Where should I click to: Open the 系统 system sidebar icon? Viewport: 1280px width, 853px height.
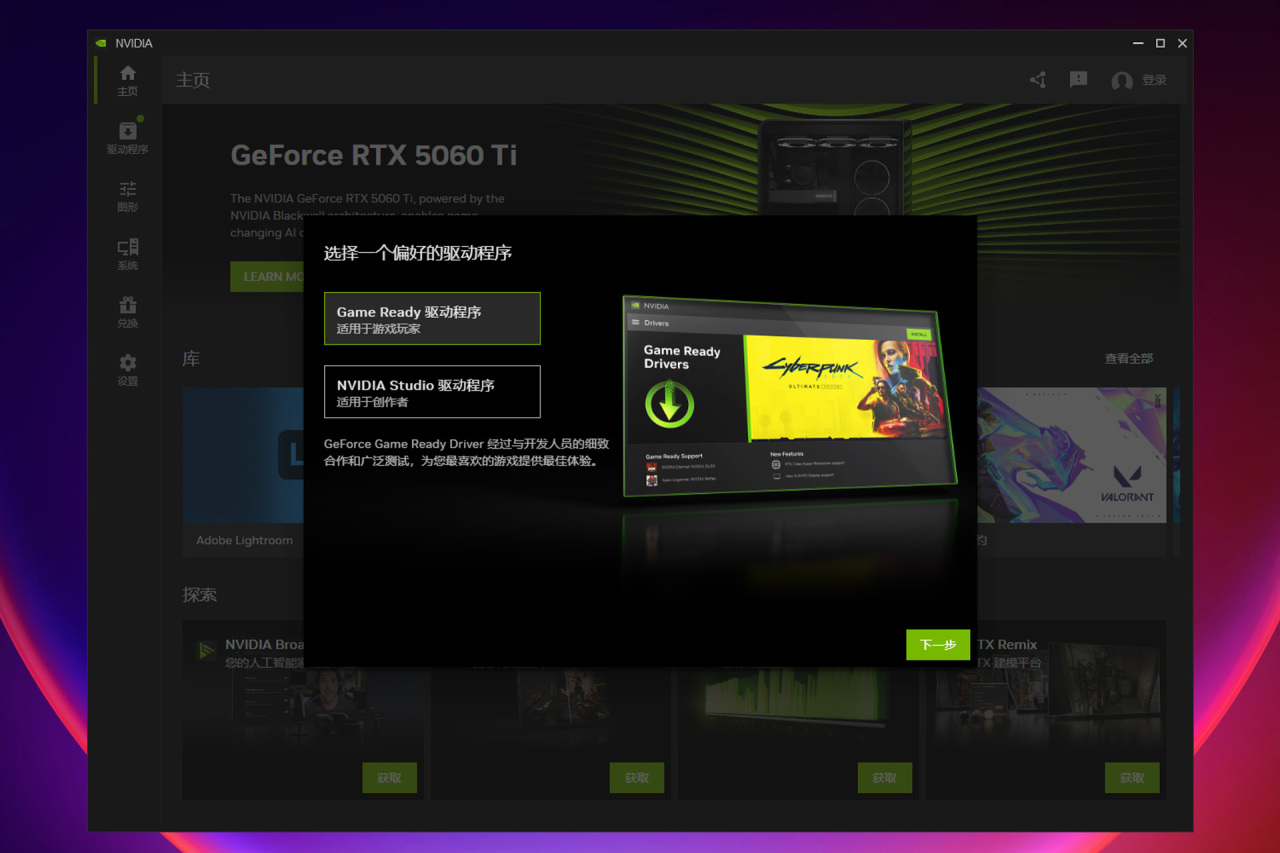[127, 254]
